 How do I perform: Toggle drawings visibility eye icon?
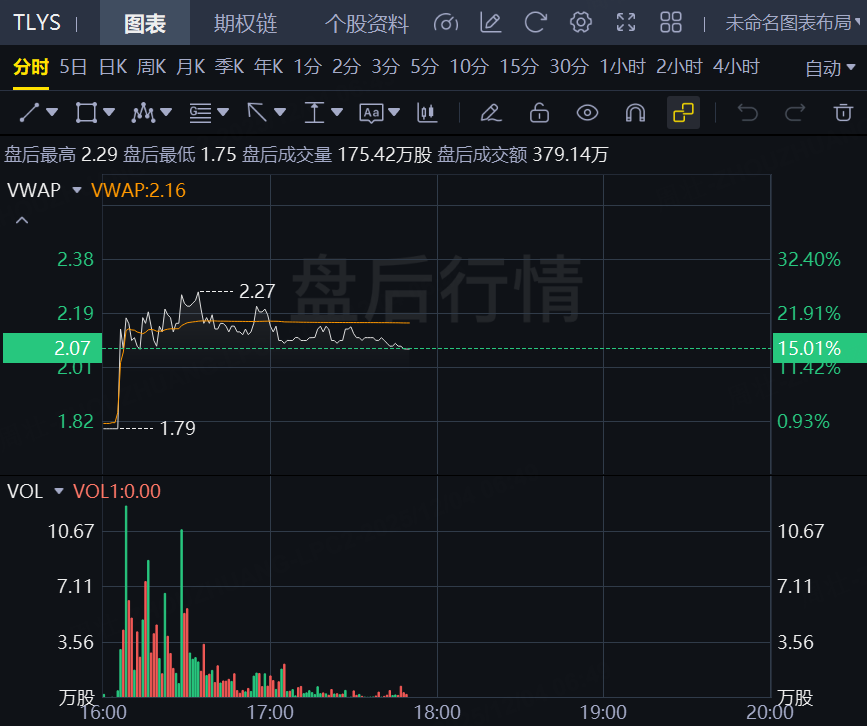tap(587, 113)
